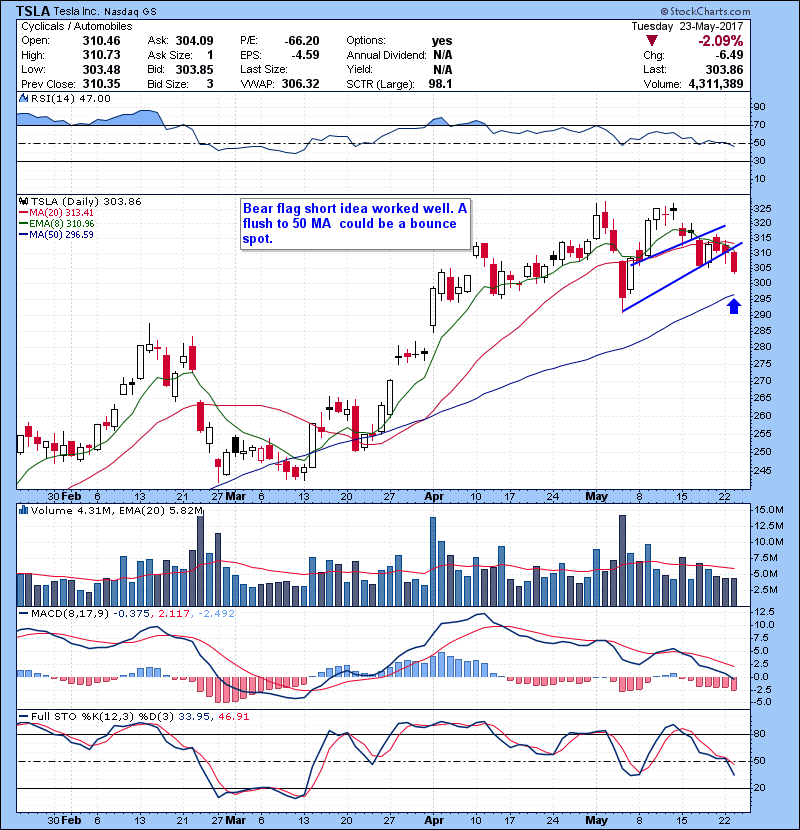Click the Yield N/A value
The image size is (800, 830).
tap(443, 69)
